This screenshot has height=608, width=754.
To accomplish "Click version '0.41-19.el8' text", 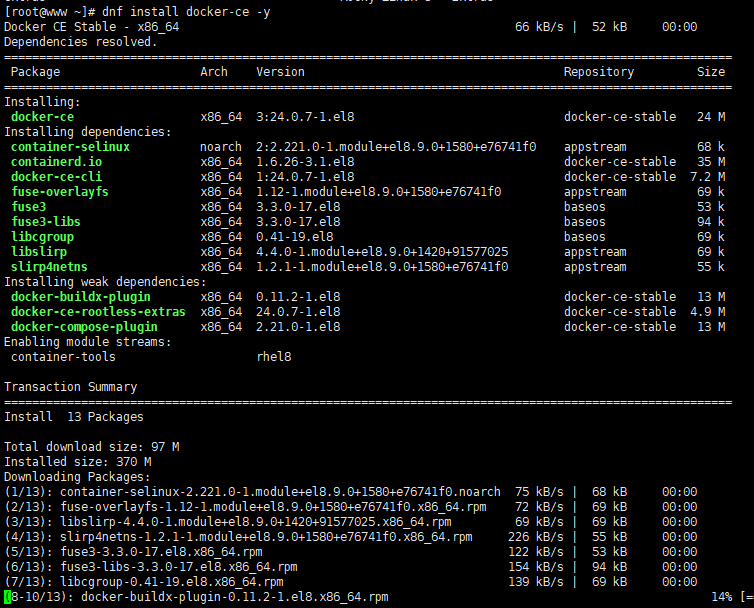I will point(294,237).
